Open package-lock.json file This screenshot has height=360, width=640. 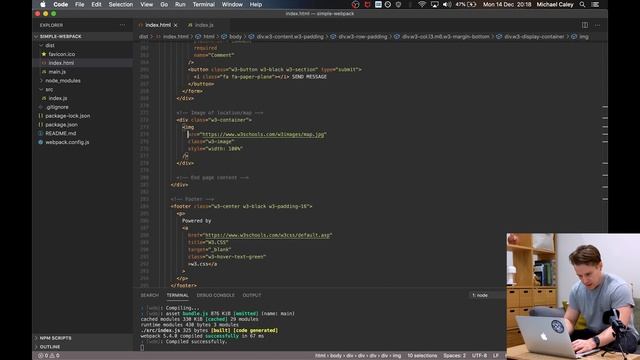click(67, 116)
